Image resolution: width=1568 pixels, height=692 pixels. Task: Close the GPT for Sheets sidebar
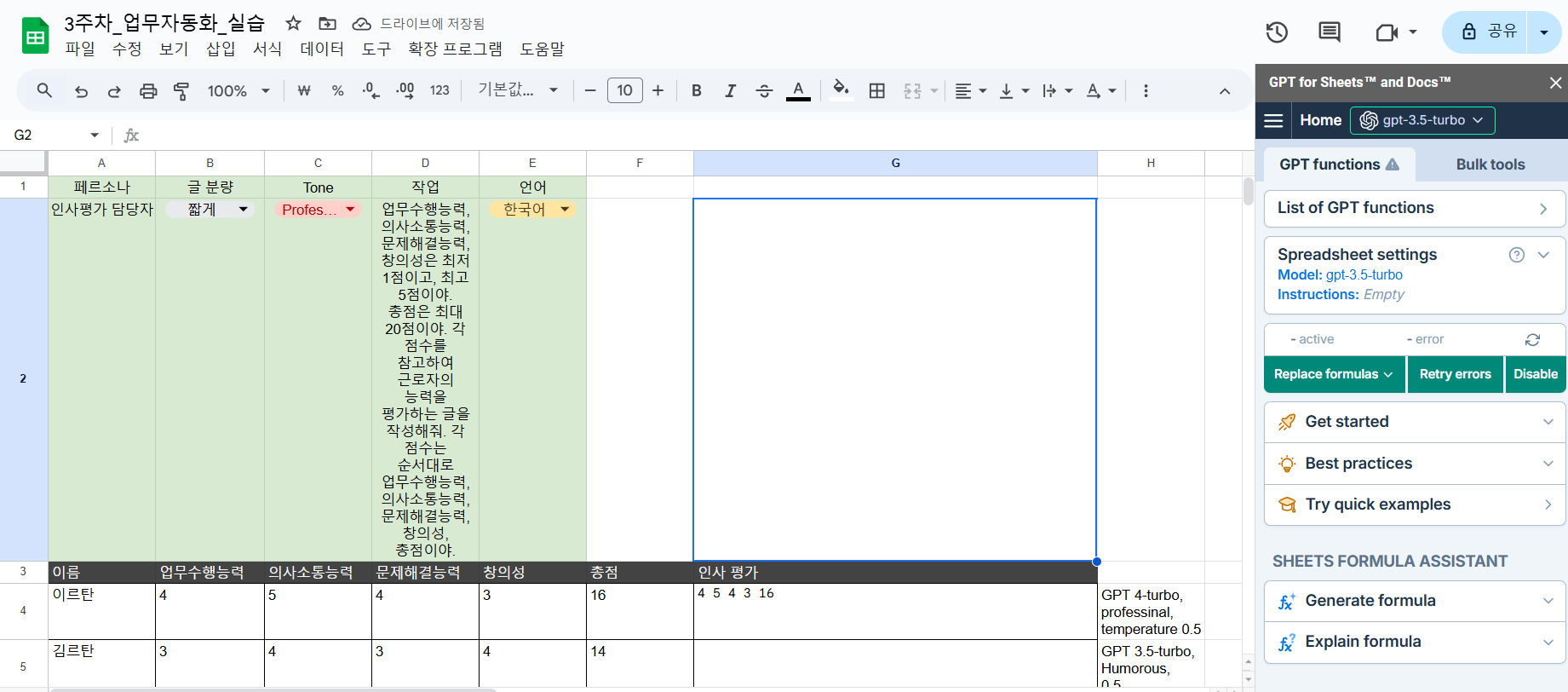(x=1555, y=83)
